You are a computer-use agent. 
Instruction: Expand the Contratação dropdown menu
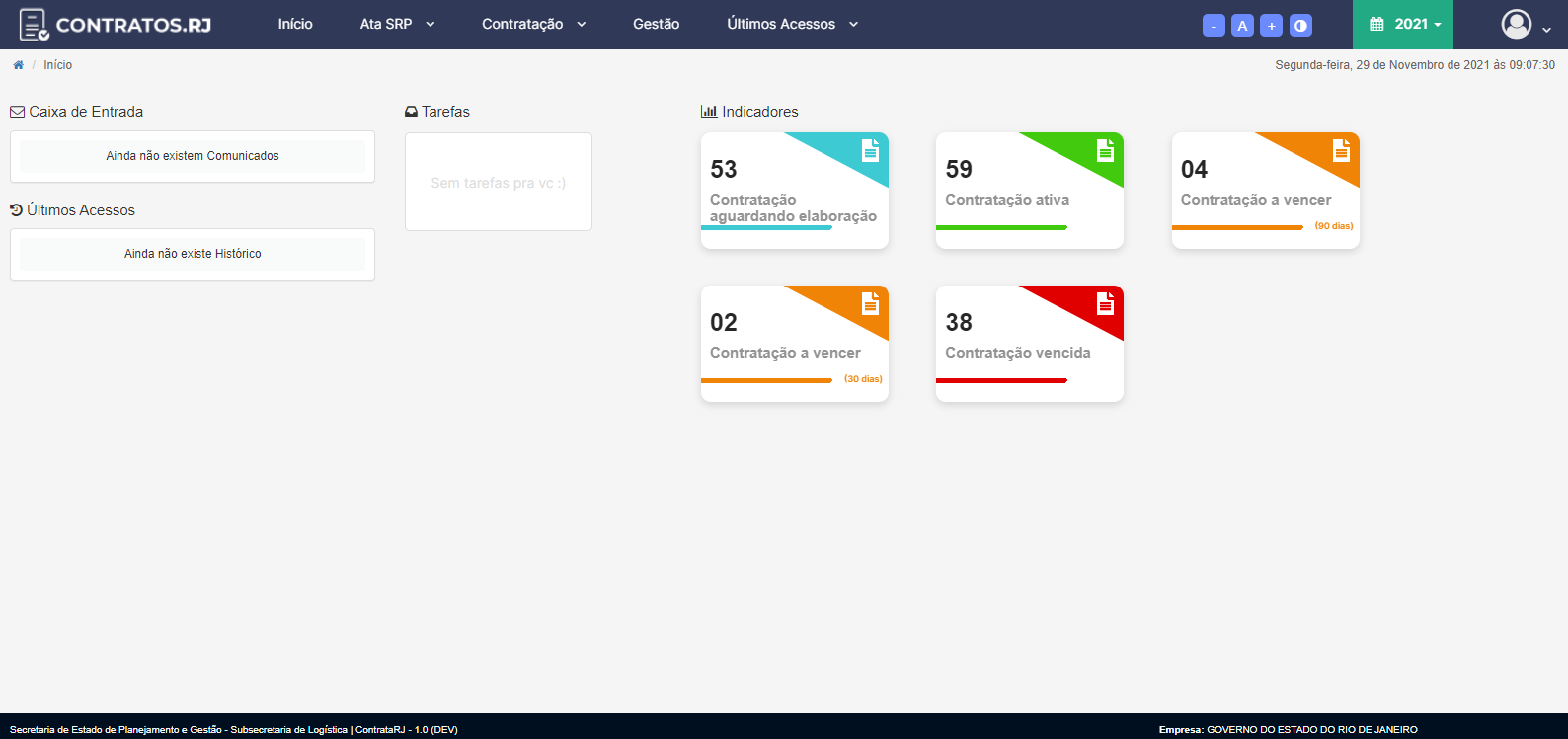click(x=533, y=24)
